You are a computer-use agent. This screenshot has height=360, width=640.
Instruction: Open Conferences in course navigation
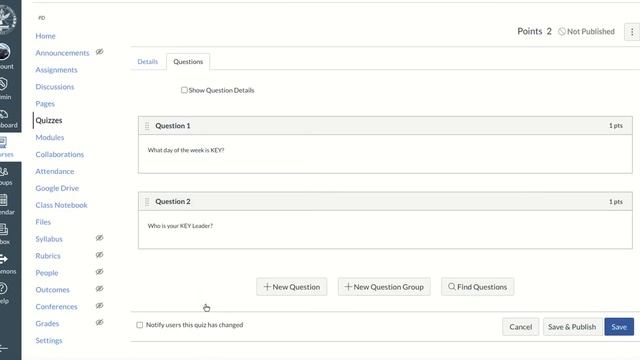[56, 307]
